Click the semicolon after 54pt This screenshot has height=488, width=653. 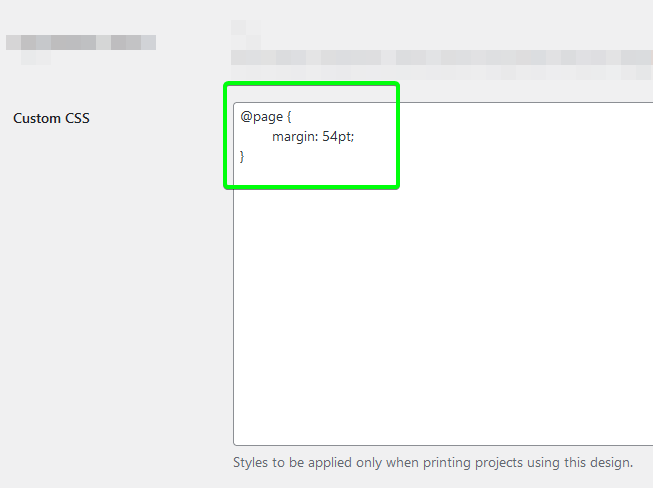pyautogui.click(x=353, y=137)
